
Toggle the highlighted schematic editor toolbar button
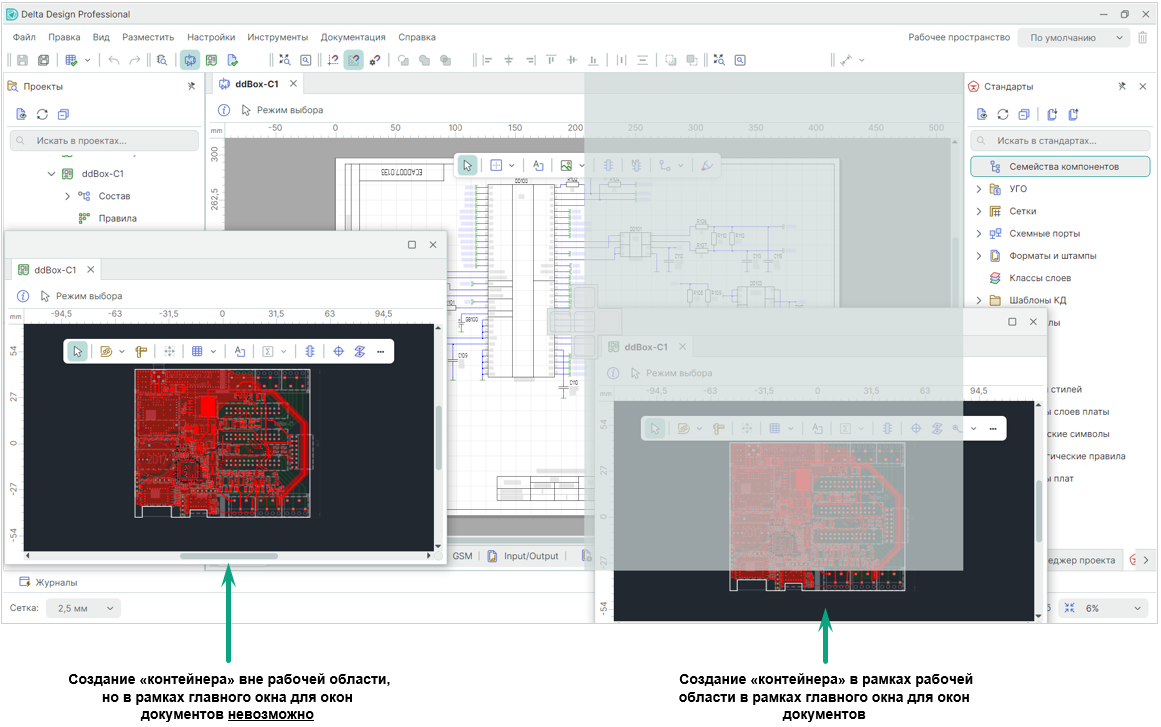(x=189, y=60)
